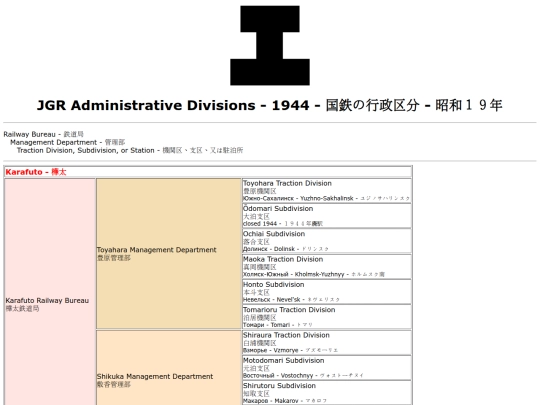Click the Vostochnyy location text
Screen dimensions: 540x405
303,375
